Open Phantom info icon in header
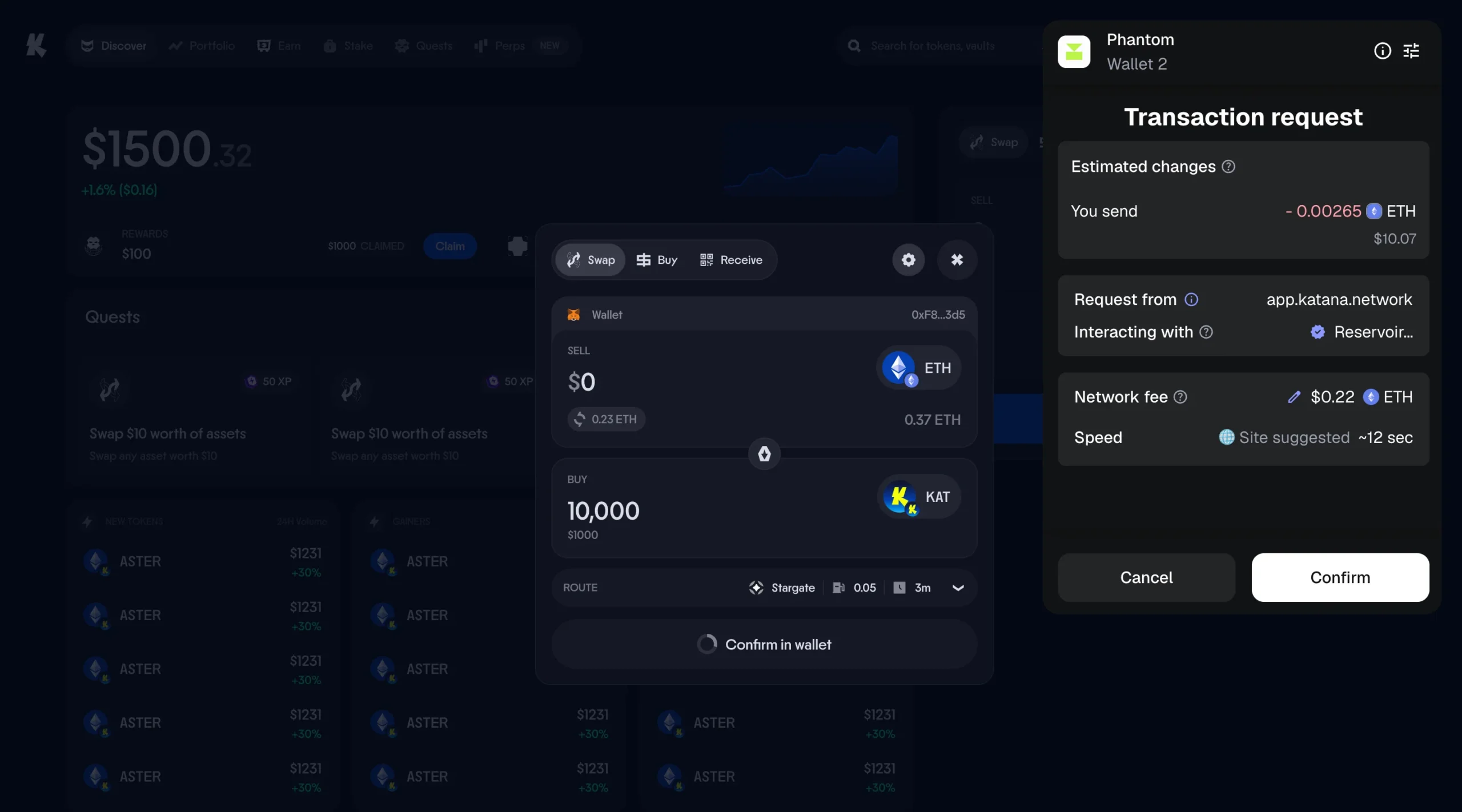Viewport: 1462px width, 812px height. [x=1382, y=51]
